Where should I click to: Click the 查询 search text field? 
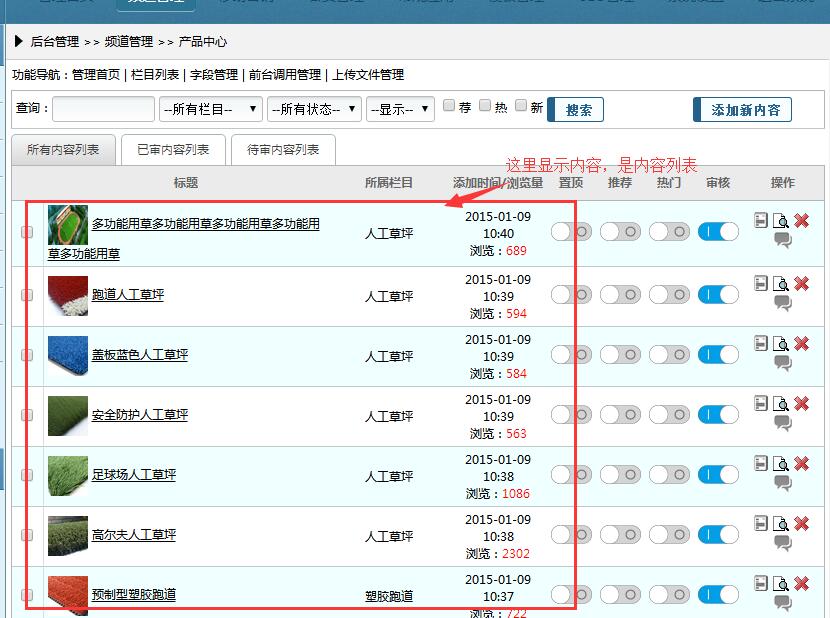[103, 109]
